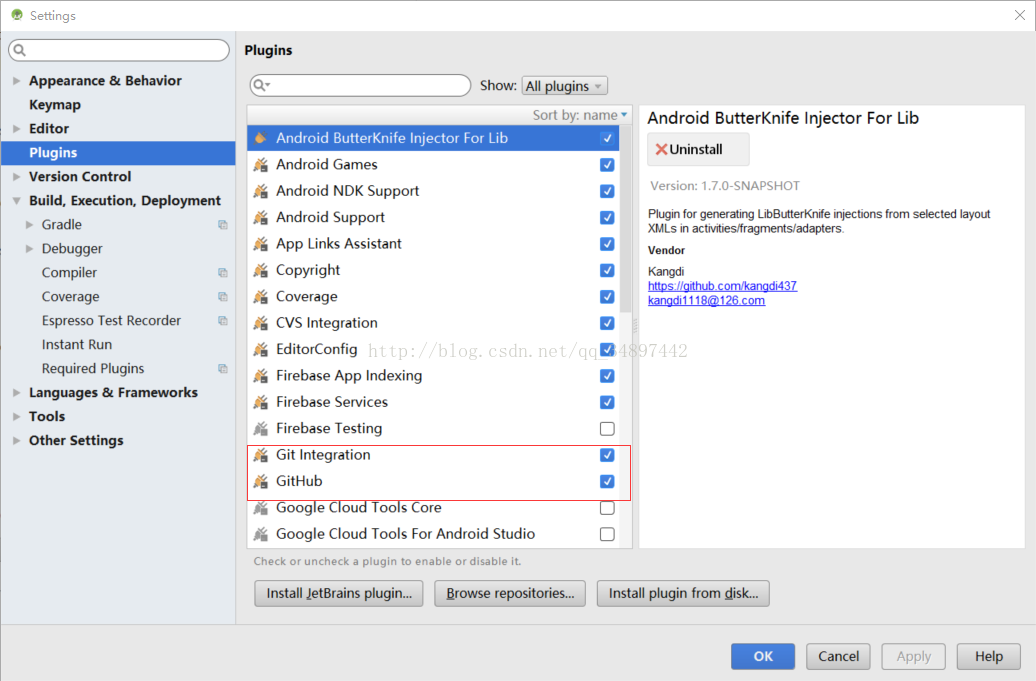Click Google Cloud Tools For Android Studio icon
The height and width of the screenshot is (681, 1036).
click(x=261, y=534)
